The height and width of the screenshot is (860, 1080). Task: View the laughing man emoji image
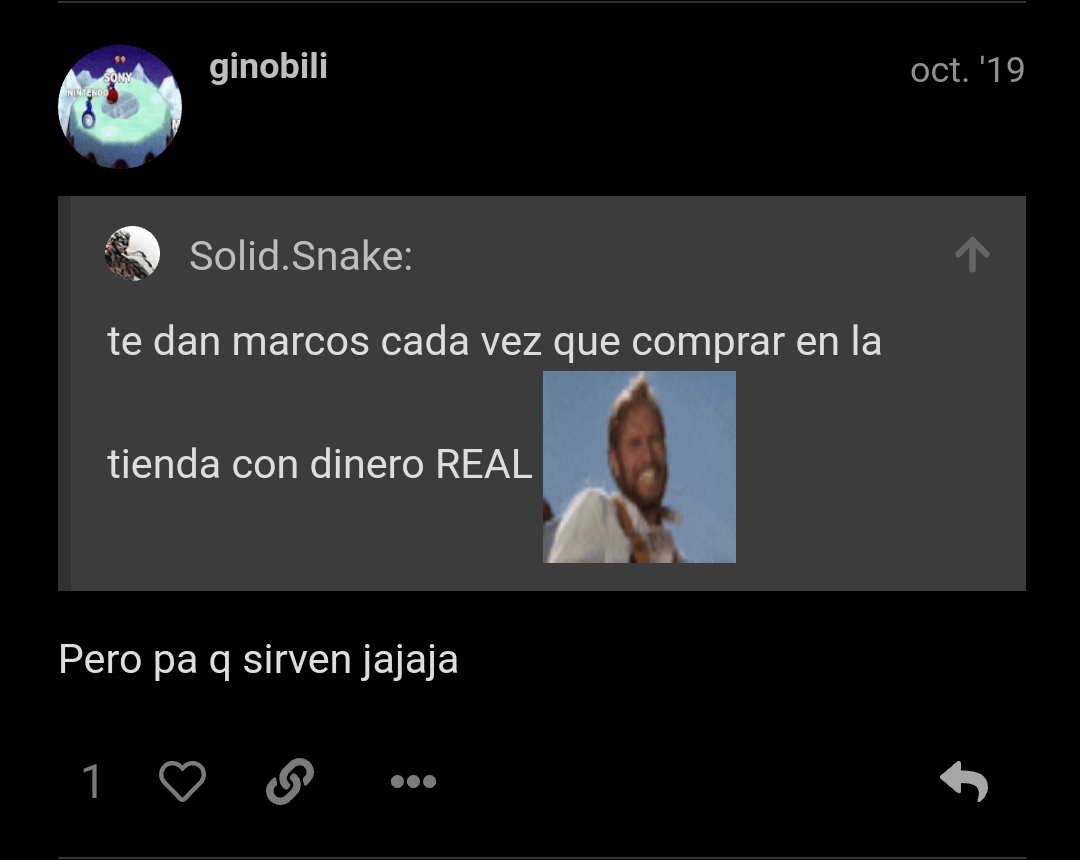coord(639,467)
